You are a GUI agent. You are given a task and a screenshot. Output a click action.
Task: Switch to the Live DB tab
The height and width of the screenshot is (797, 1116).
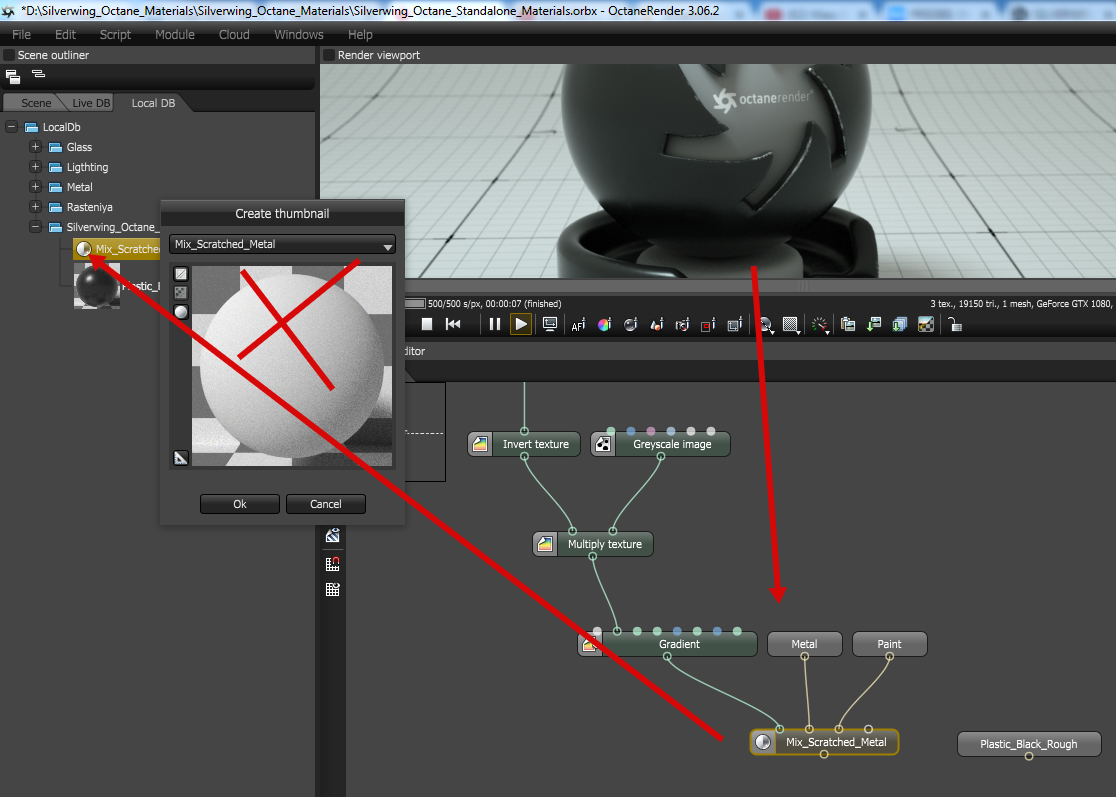[x=91, y=103]
